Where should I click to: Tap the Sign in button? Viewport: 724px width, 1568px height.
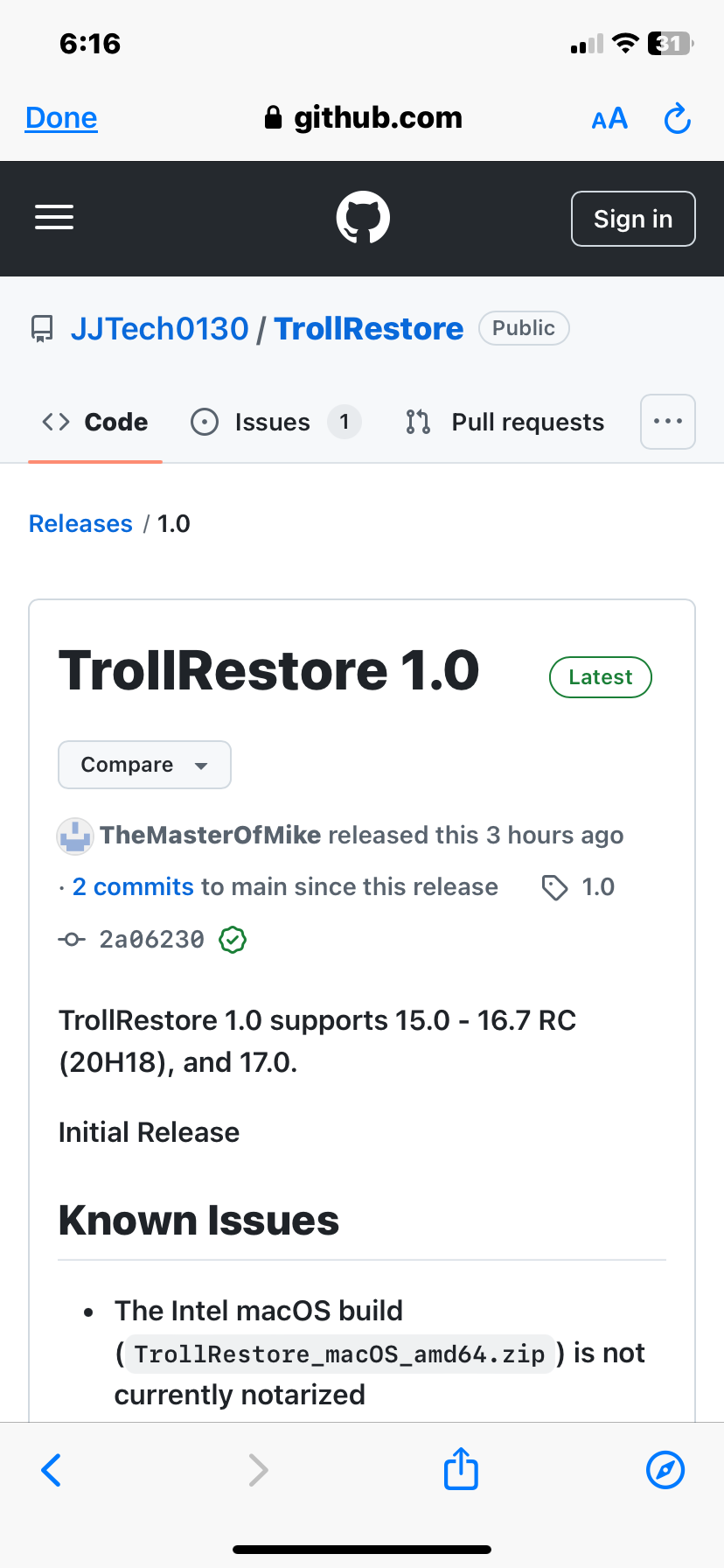pos(633,219)
